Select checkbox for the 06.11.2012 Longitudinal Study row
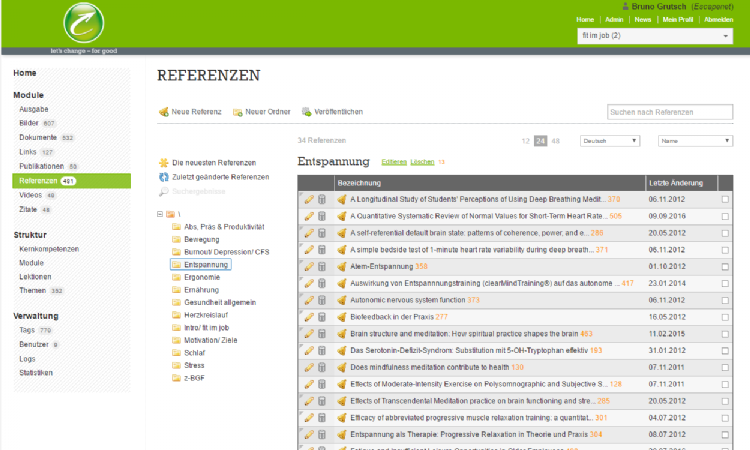This screenshot has height=450, width=750. pos(725,200)
